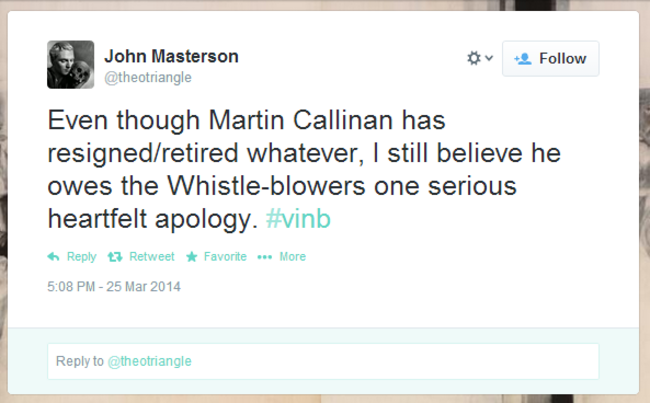Open the gear settings icon
This screenshot has width=650, height=403.
(474, 58)
